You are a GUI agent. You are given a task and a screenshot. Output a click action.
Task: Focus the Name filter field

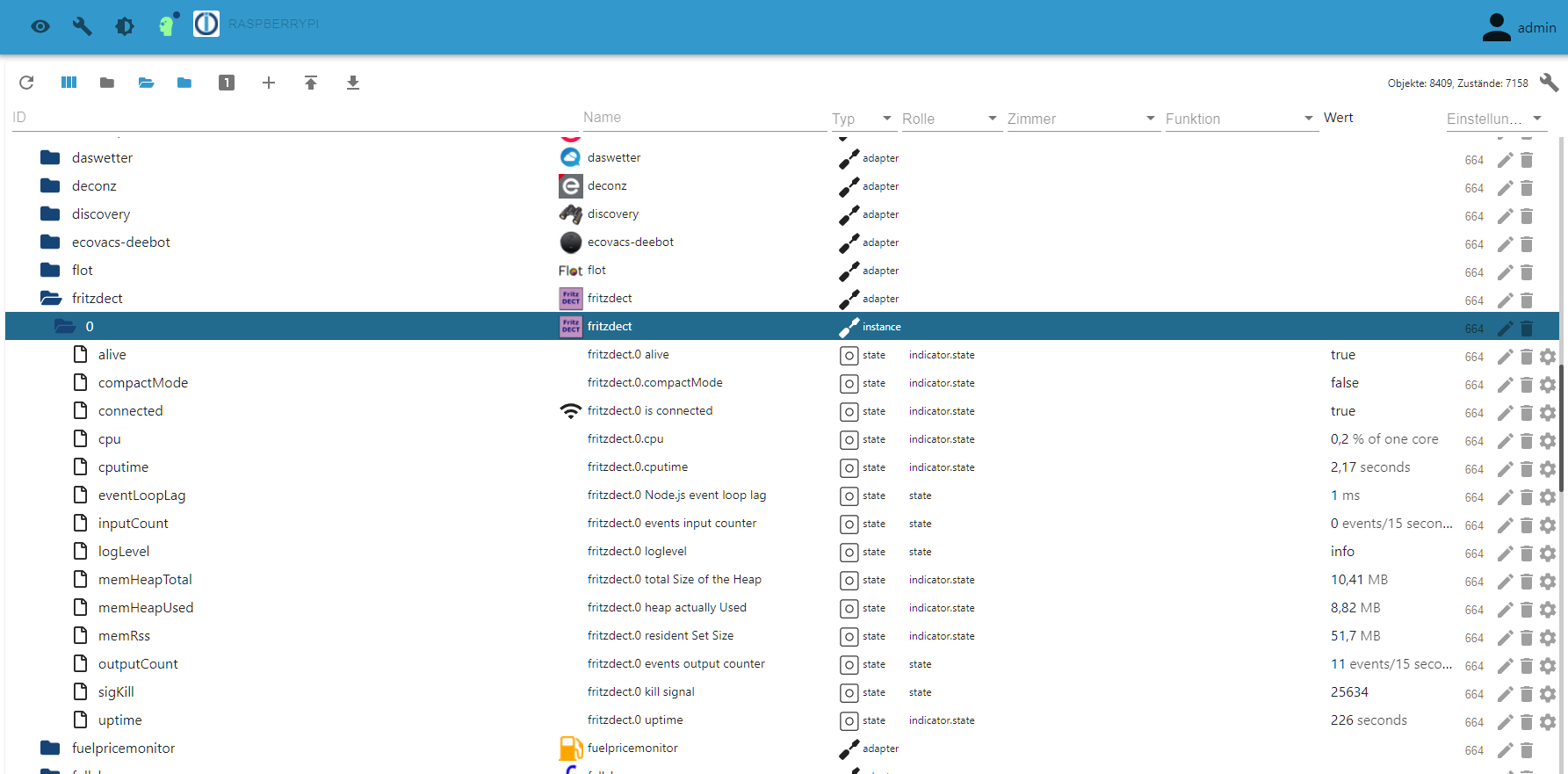click(x=705, y=118)
